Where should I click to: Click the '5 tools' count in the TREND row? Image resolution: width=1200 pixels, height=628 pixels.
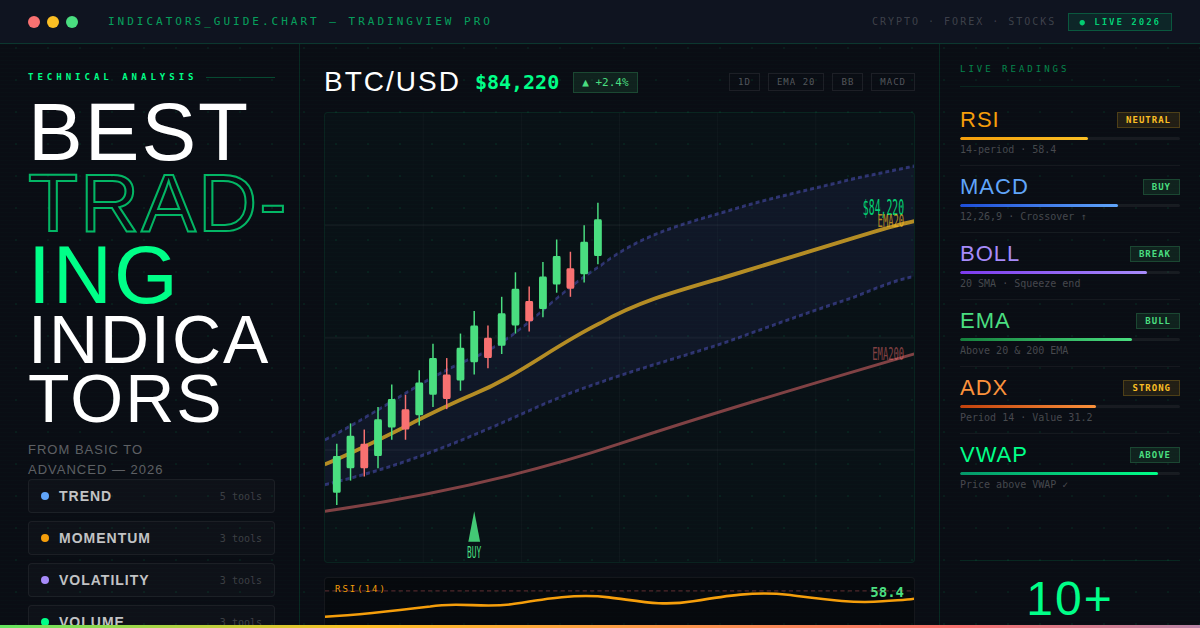(241, 496)
